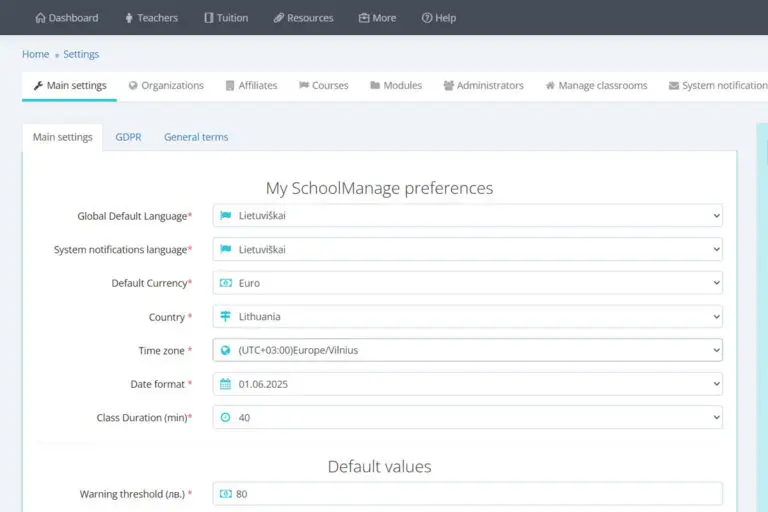Open the Global Default Language dropdown
Viewport: 768px width, 512px height.
468,216
